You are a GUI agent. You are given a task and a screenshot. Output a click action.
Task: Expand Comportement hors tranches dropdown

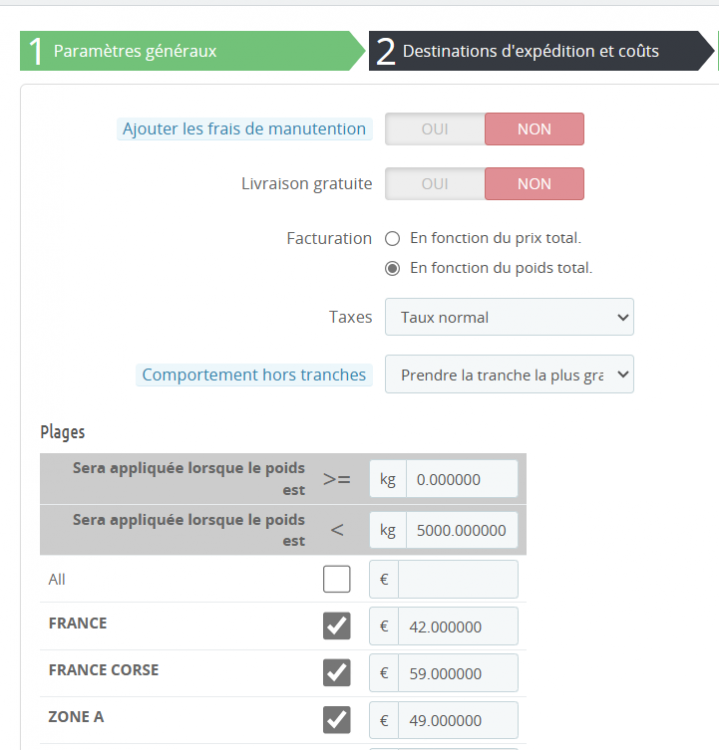(x=509, y=375)
